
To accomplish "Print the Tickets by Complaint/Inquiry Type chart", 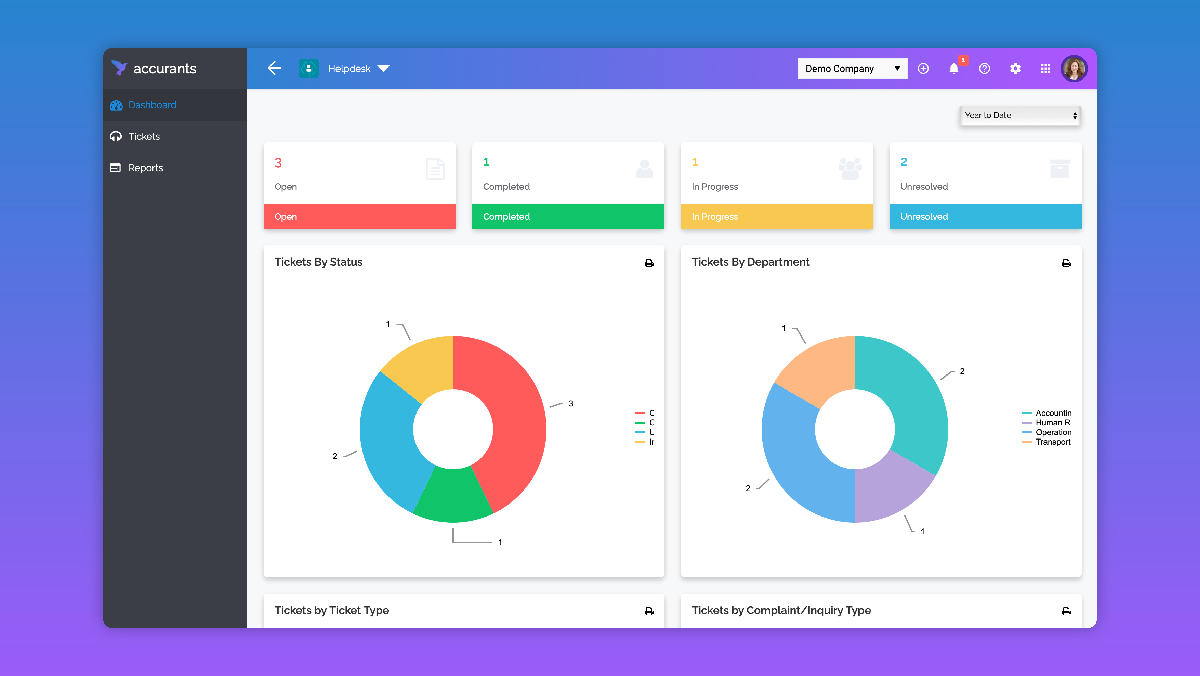I will tap(1066, 611).
